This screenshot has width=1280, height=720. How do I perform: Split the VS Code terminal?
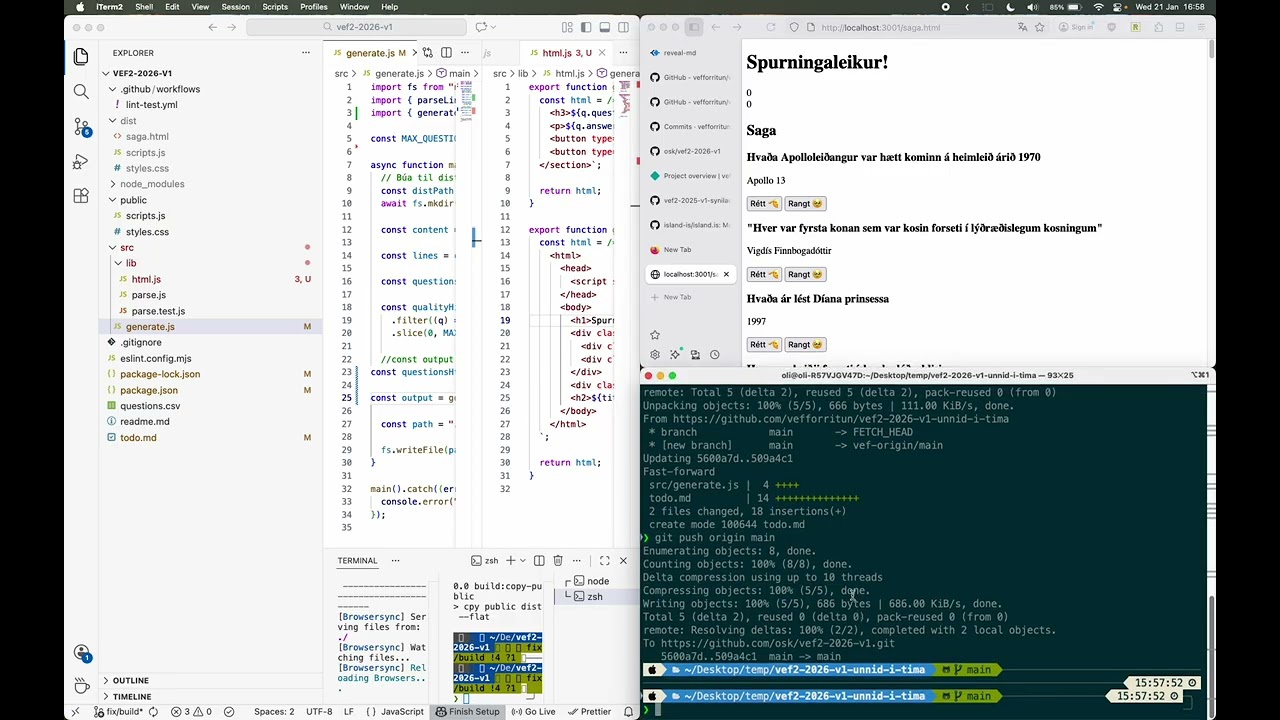[539, 560]
